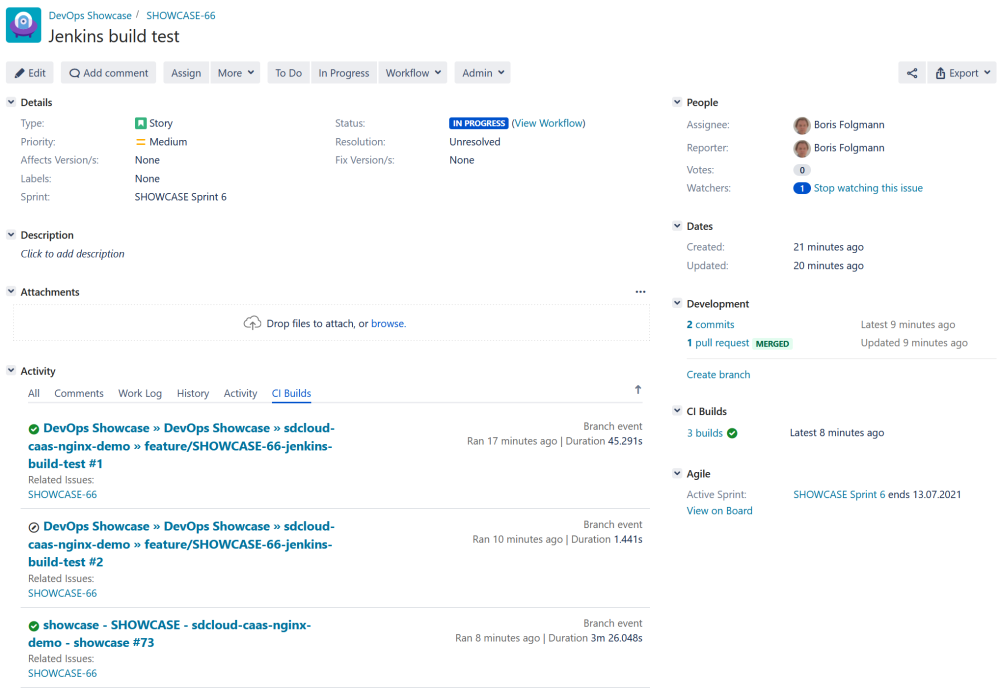
Task: Click Stop watching this issue
Action: pyautogui.click(x=868, y=188)
